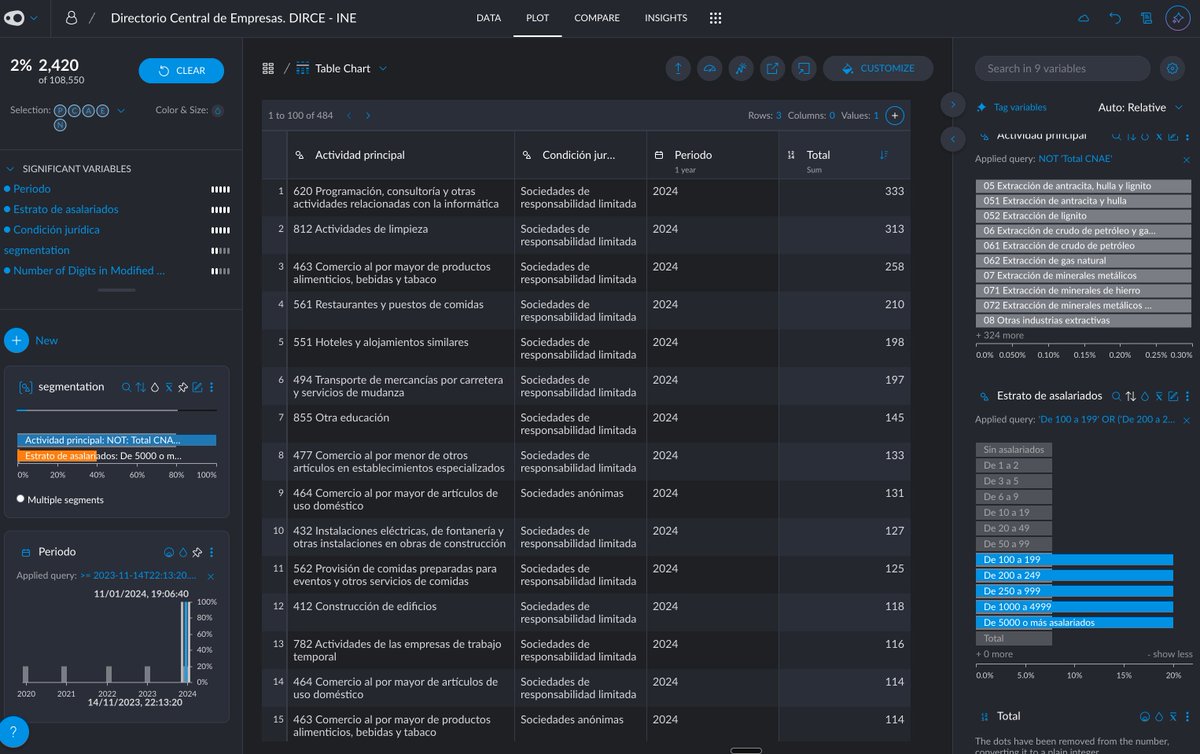Screen dimensions: 1200x754
Task: Open three-dot menu on Periodo card
Action: click(211, 552)
